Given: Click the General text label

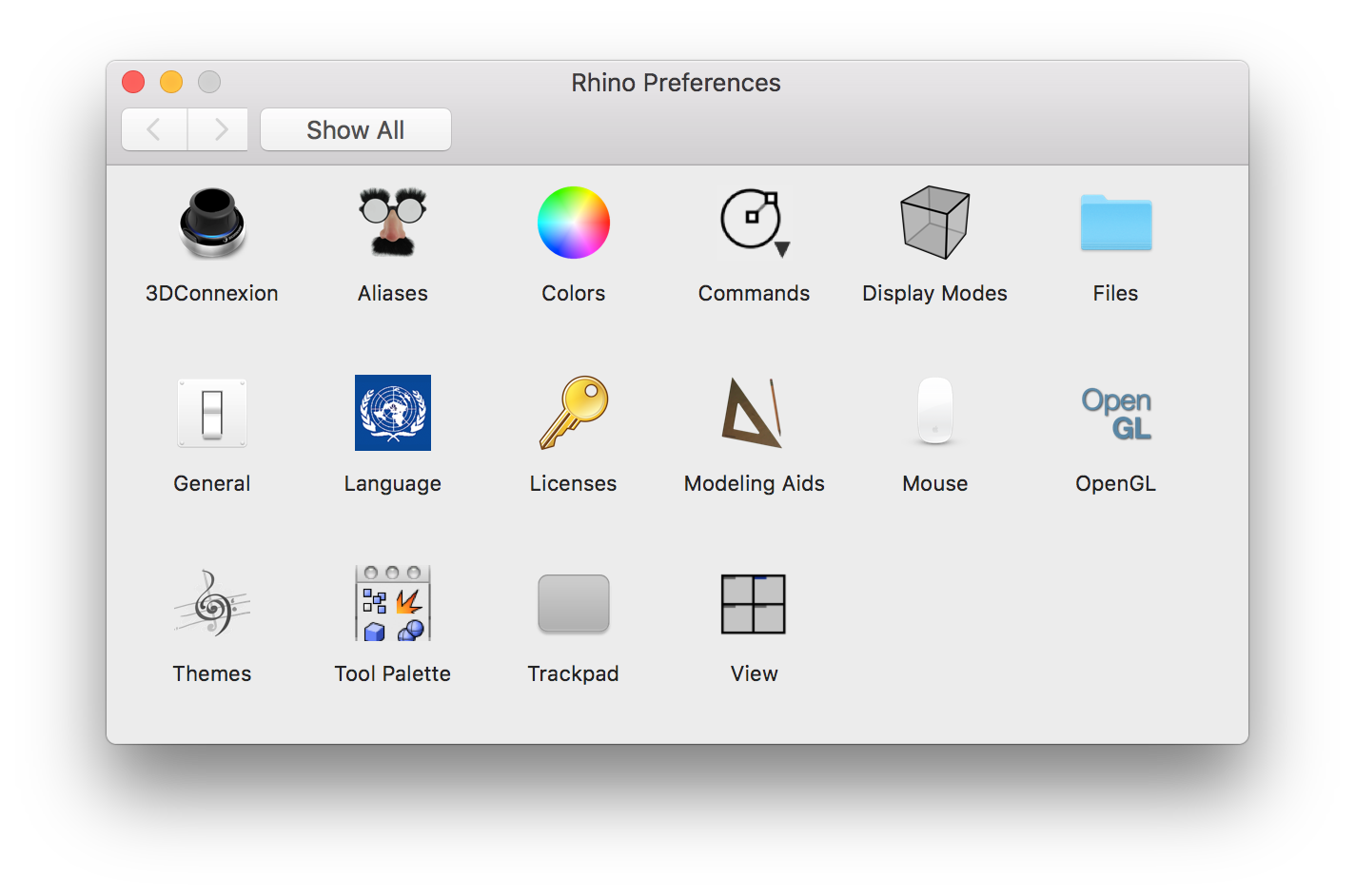Looking at the screenshot, I should 212,483.
